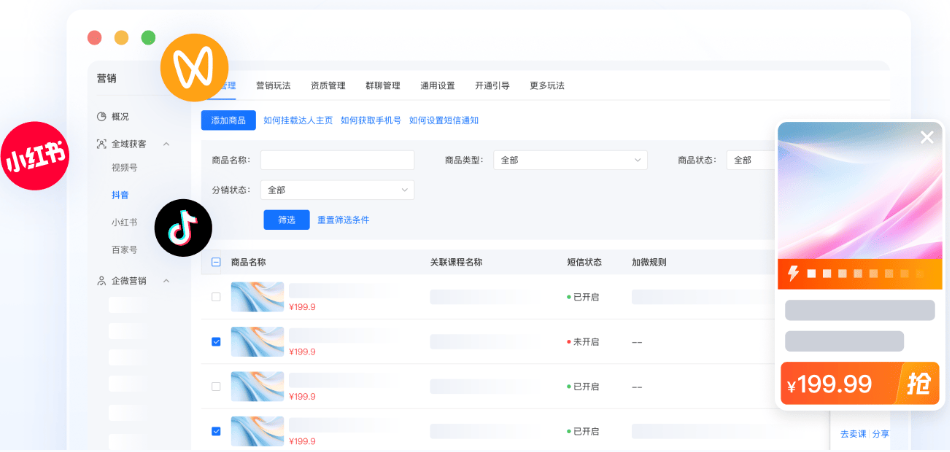Close the product promo popup card
Image resolution: width=950 pixels, height=452 pixels.
pos(927,138)
